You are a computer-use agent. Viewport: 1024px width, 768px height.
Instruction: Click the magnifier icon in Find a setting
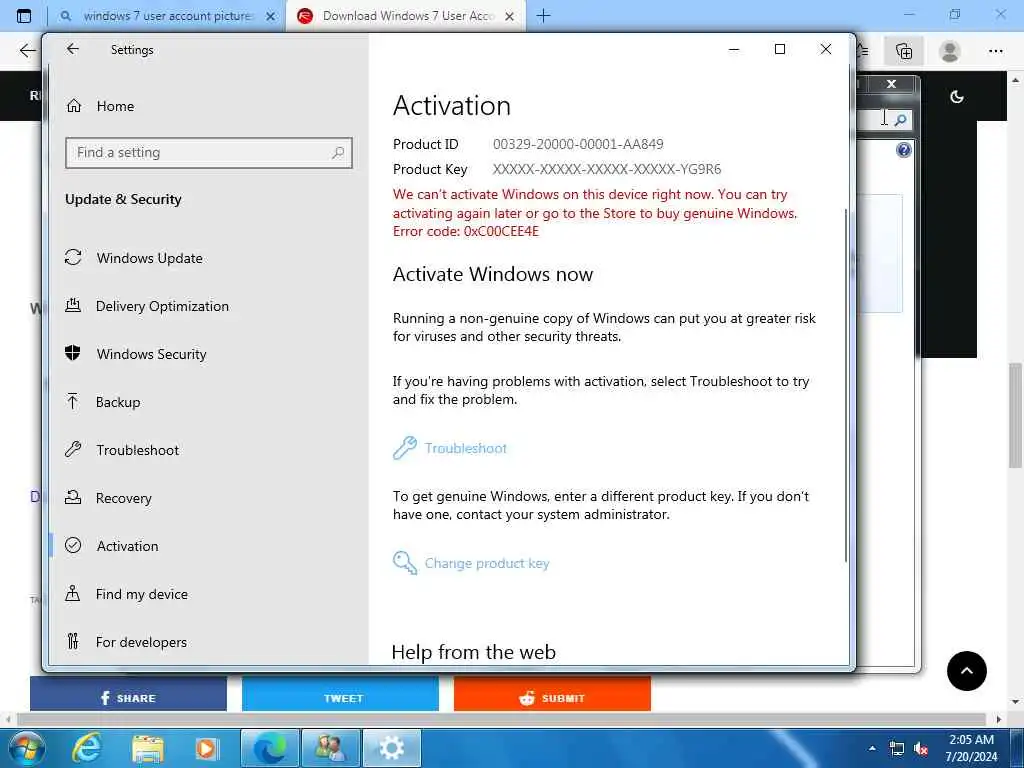[338, 153]
